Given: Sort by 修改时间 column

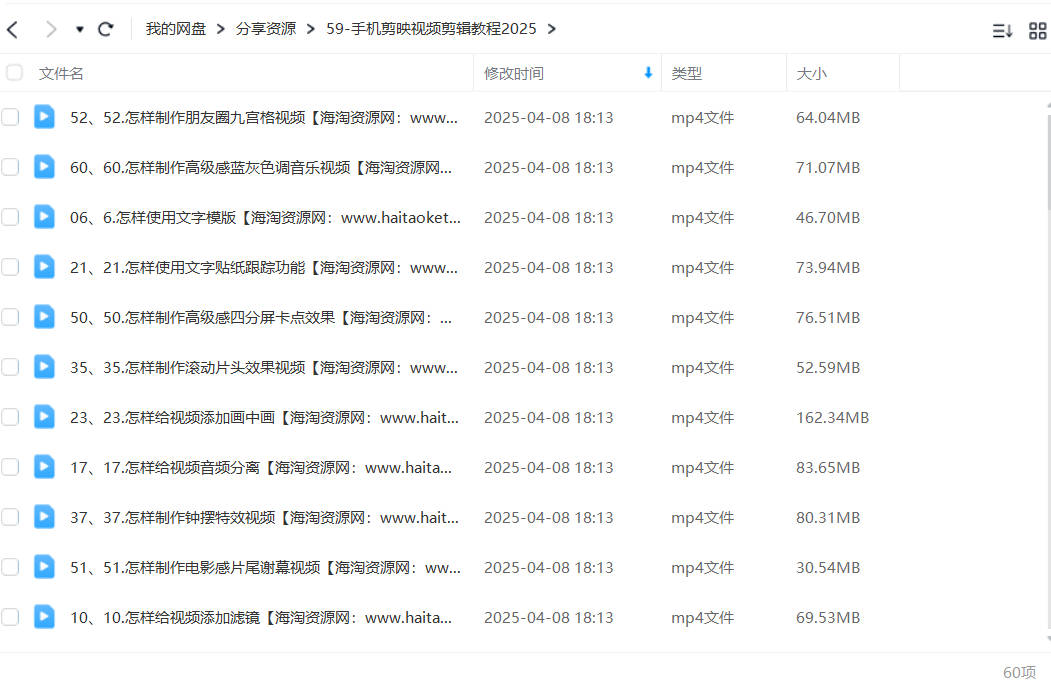Looking at the screenshot, I should 514,74.
